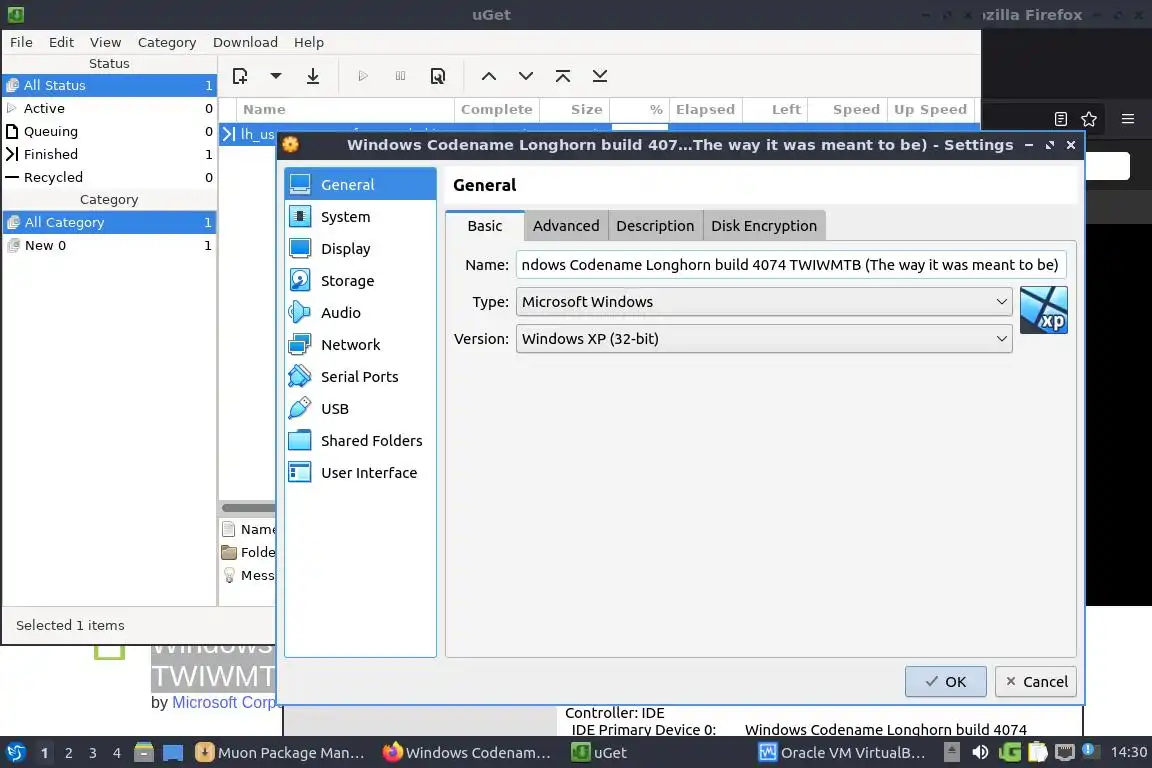
Task: Open uGet File menu
Action: (x=21, y=43)
